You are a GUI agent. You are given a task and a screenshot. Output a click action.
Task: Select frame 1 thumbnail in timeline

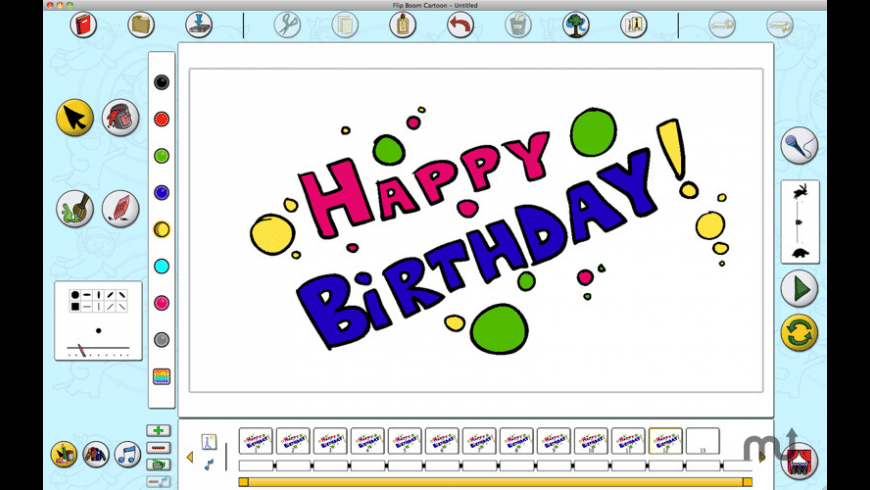pos(255,441)
